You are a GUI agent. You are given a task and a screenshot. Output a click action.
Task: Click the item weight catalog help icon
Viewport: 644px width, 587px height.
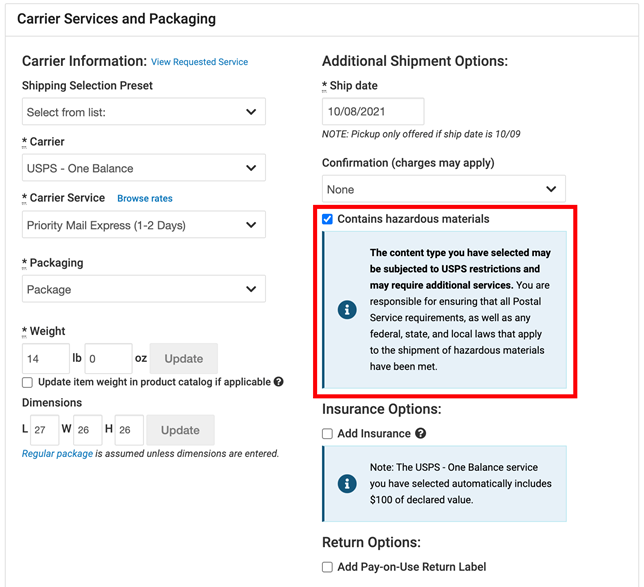click(279, 382)
